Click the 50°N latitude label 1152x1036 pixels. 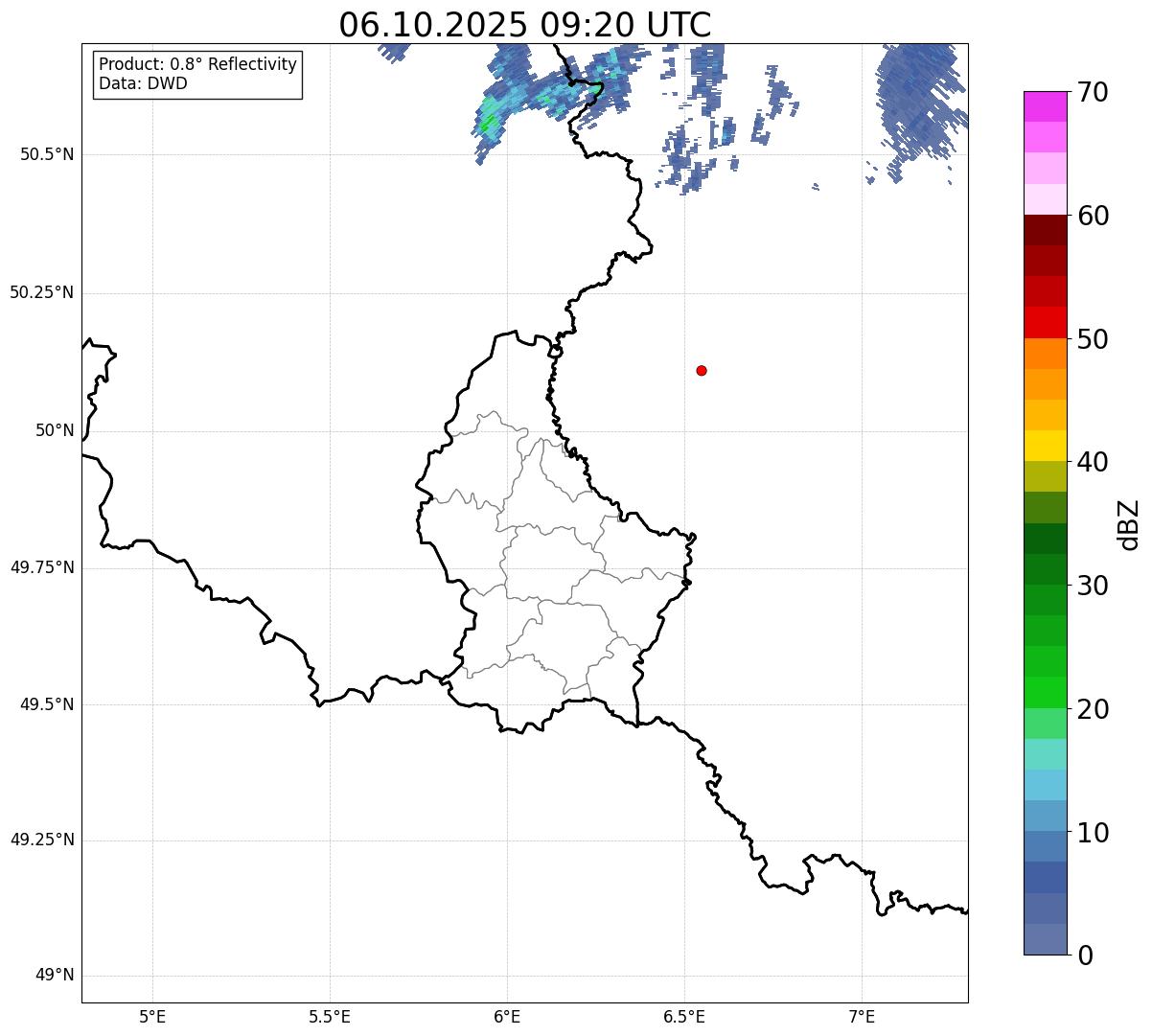(x=55, y=430)
